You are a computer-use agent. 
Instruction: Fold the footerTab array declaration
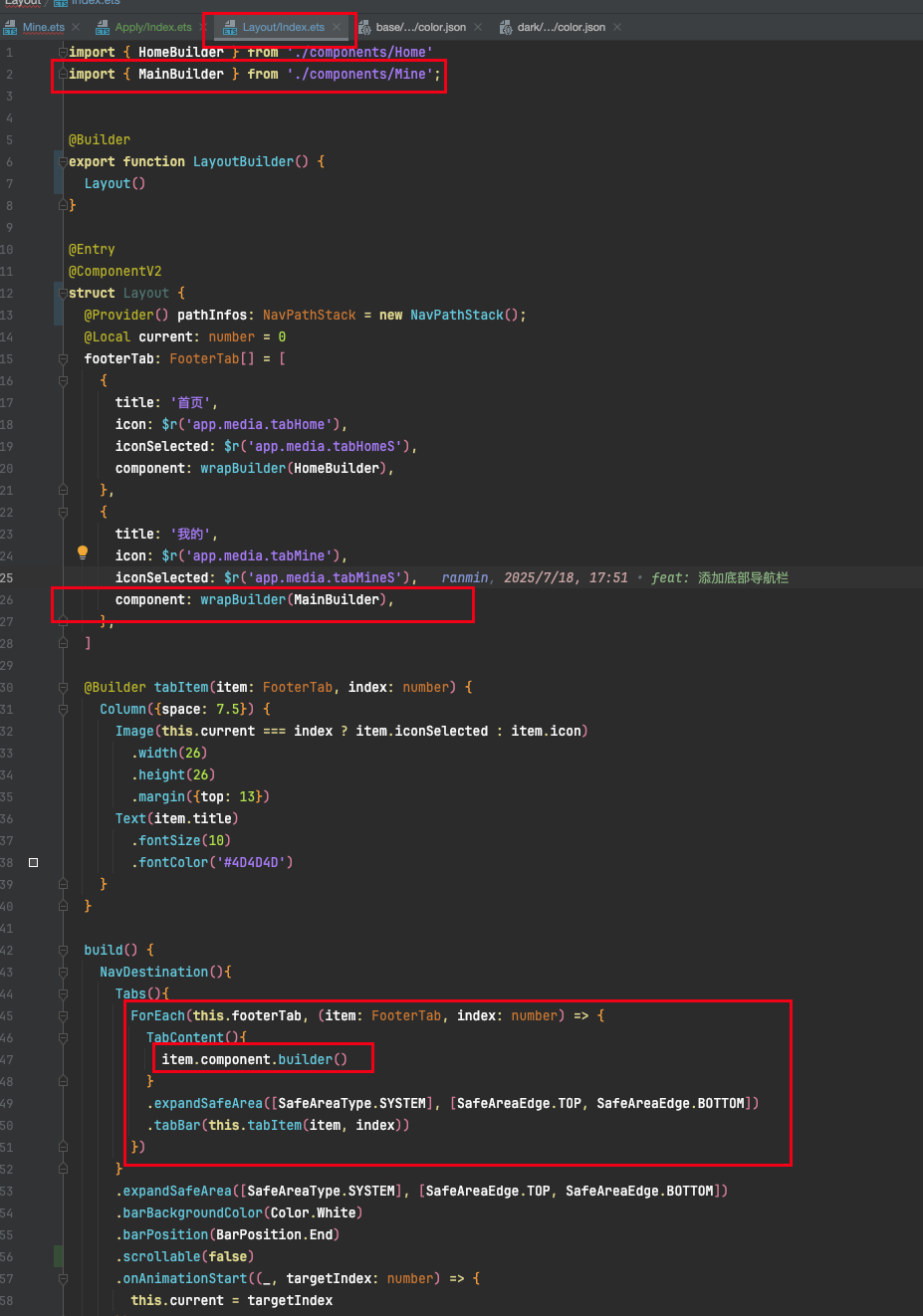[x=63, y=358]
